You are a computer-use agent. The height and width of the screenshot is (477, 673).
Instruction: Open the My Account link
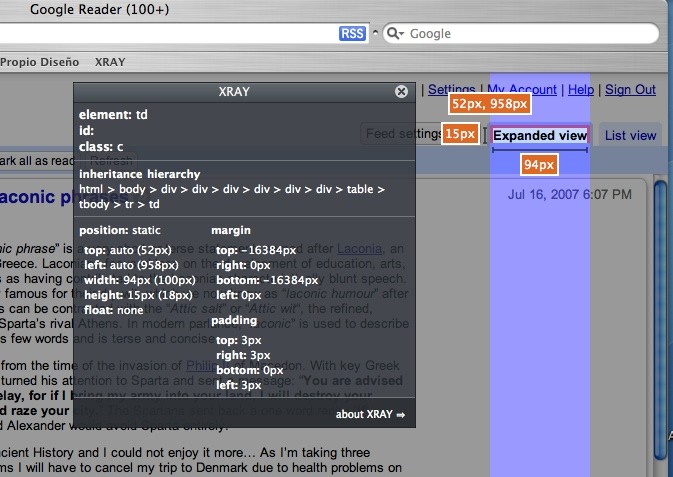click(x=522, y=89)
